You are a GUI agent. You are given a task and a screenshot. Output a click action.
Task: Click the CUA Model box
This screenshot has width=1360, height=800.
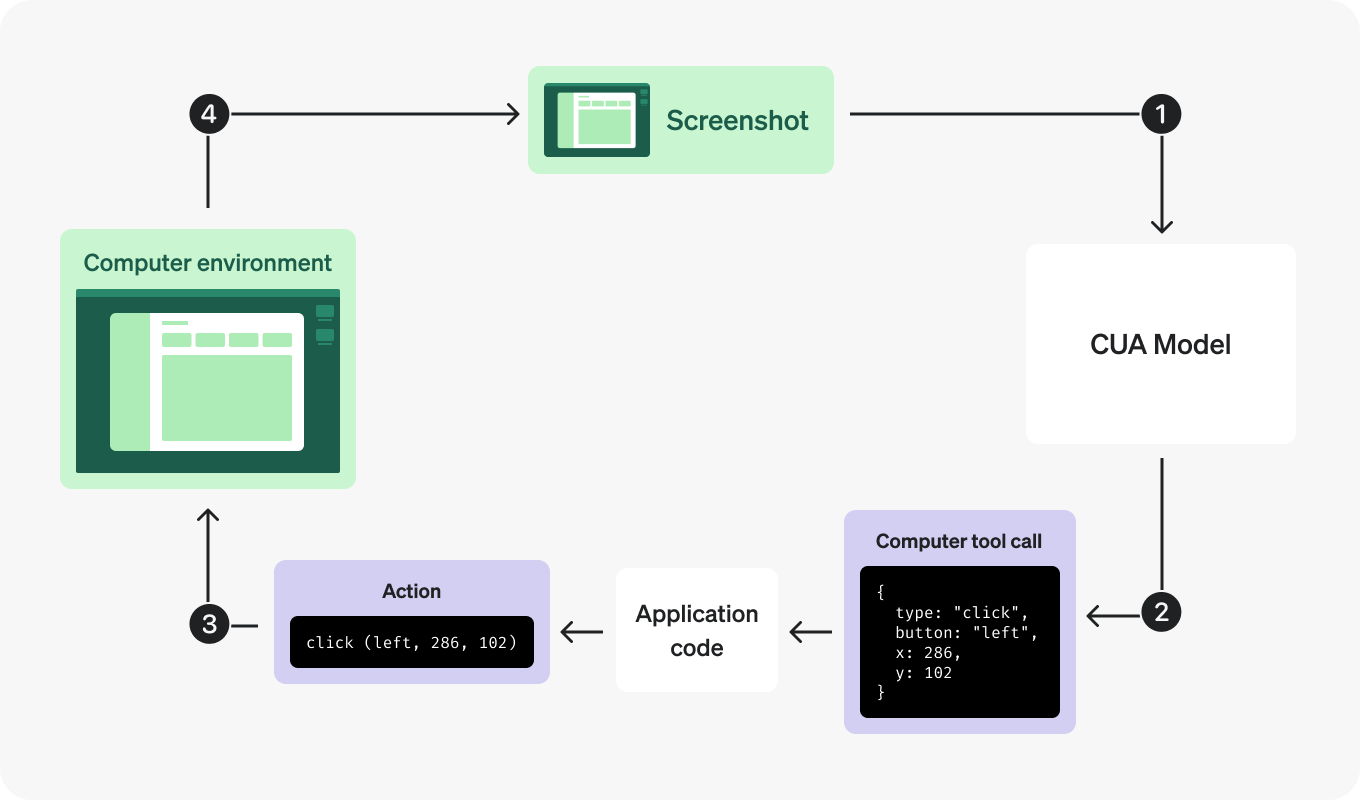[1161, 344]
